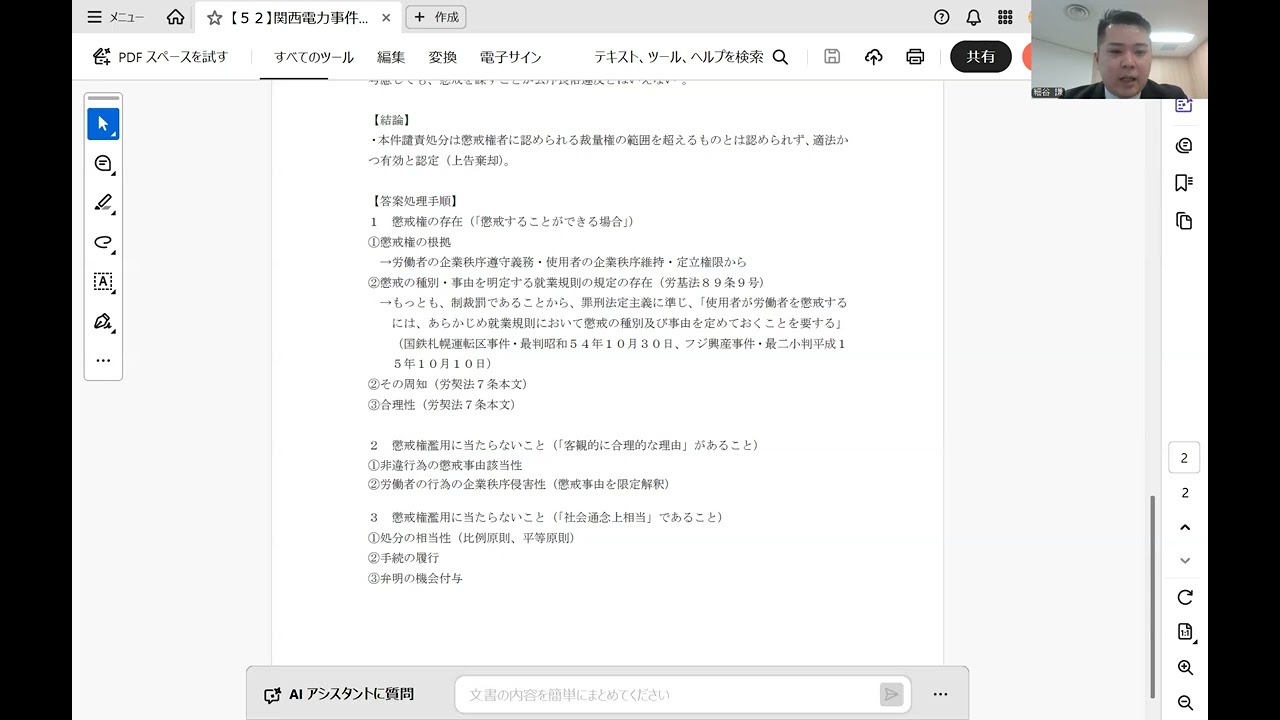1280x720 pixels.
Task: Open the page thumbnails copy panel
Action: tap(1184, 221)
